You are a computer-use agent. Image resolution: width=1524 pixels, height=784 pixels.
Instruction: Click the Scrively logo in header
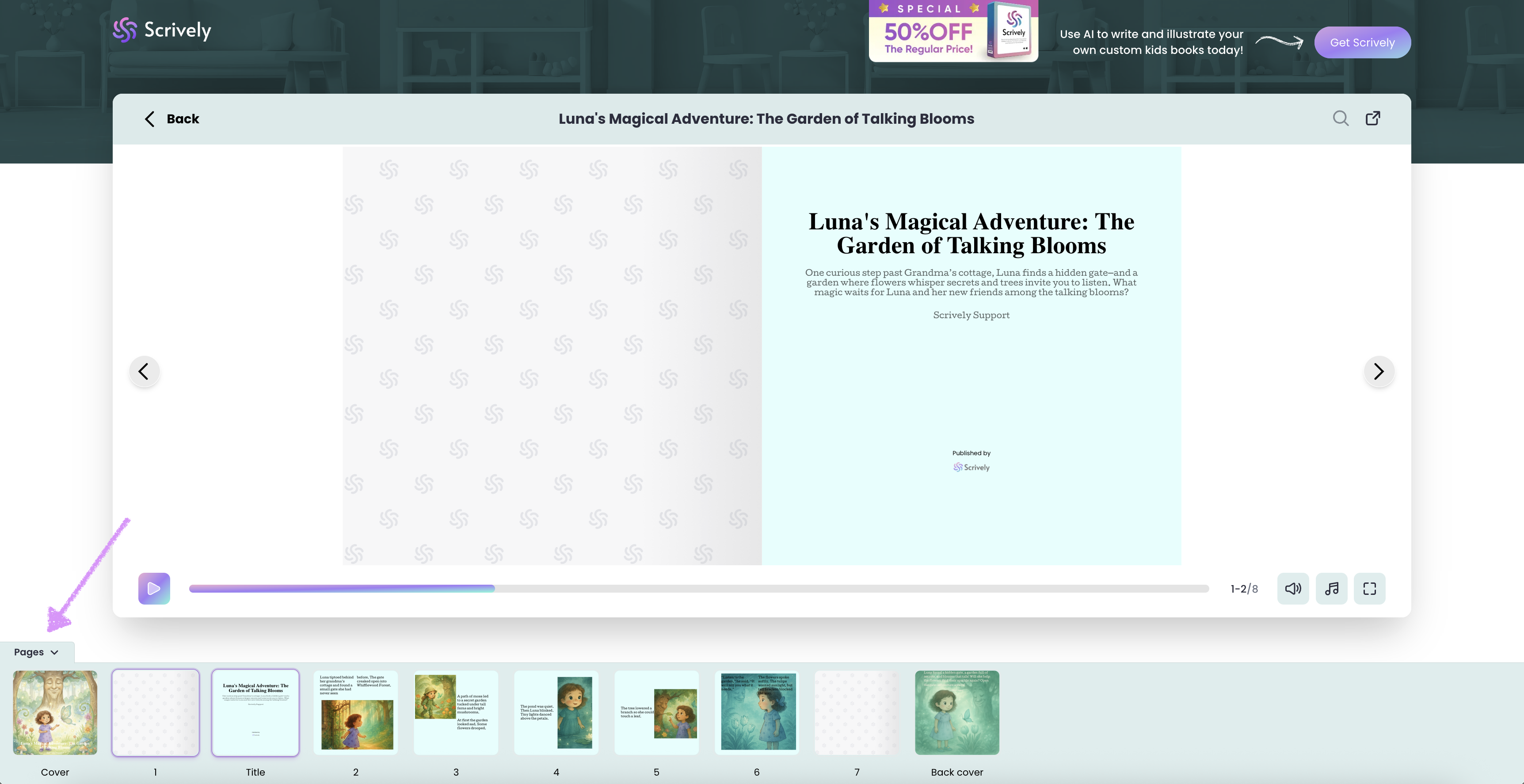162,30
